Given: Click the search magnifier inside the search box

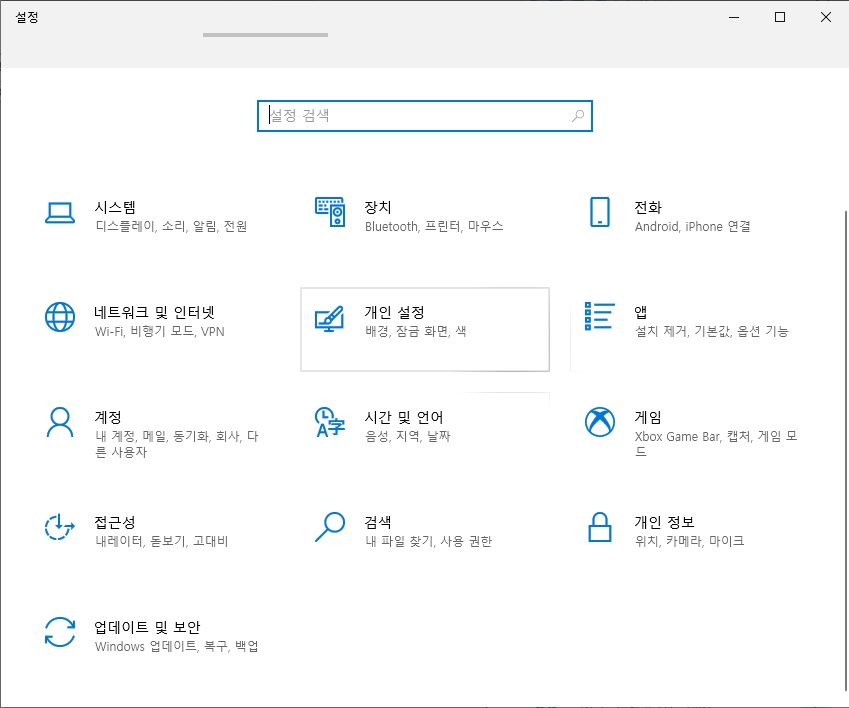Looking at the screenshot, I should pyautogui.click(x=577, y=116).
